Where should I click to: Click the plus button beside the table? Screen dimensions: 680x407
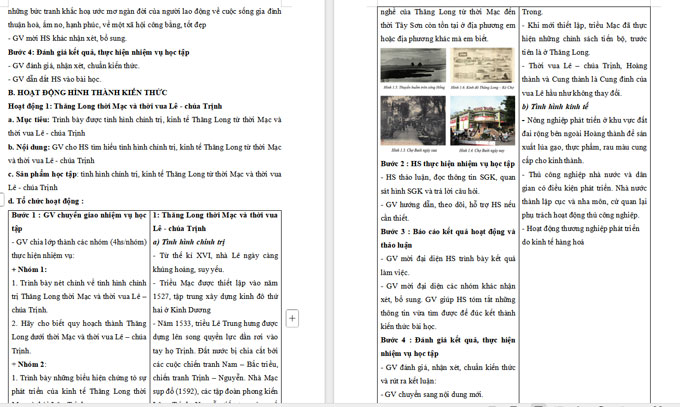293,318
